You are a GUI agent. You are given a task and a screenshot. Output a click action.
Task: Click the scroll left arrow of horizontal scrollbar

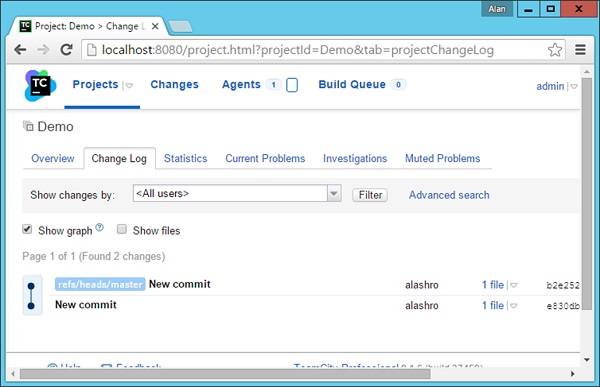(x=13, y=374)
